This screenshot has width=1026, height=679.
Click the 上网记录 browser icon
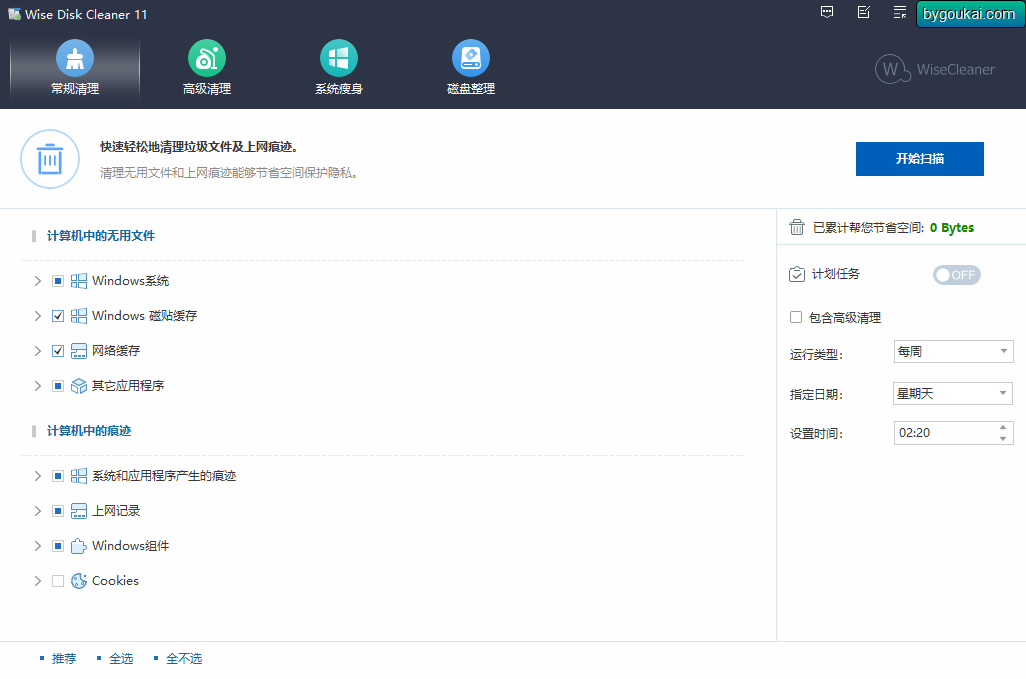pyautogui.click(x=79, y=511)
